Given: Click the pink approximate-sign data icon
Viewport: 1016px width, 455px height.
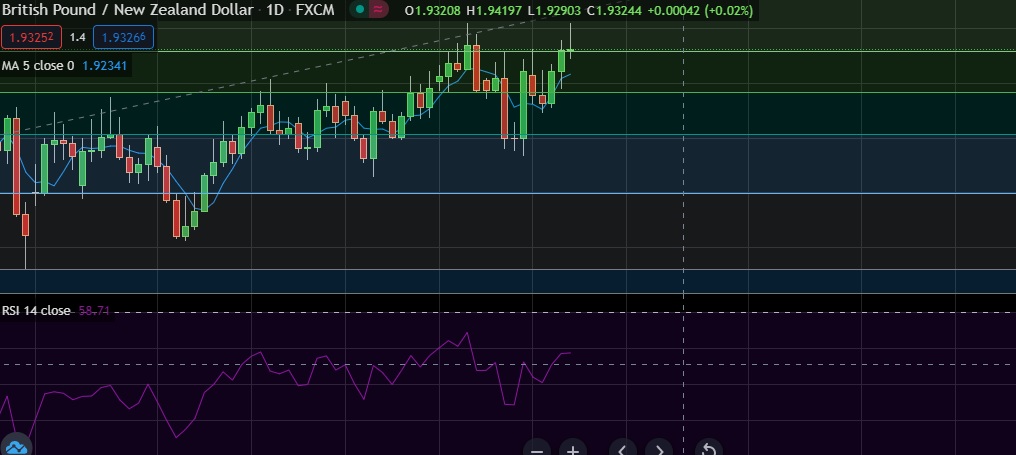Looking at the screenshot, I should click(x=378, y=10).
